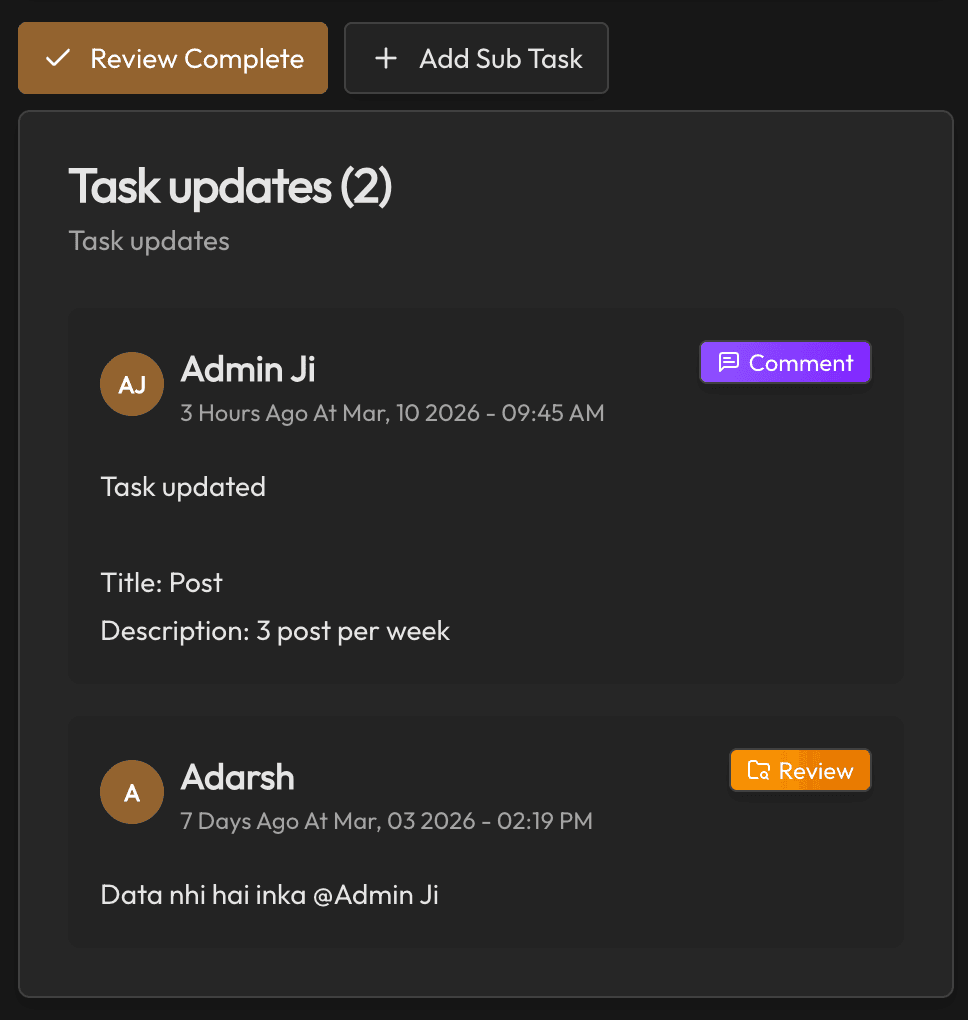Open Admin Ji's name in first update
Screen dimensions: 968x1020
248,369
